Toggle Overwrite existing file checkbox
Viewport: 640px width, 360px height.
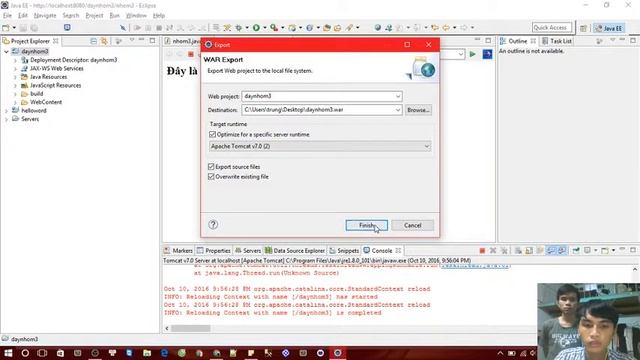coord(211,177)
